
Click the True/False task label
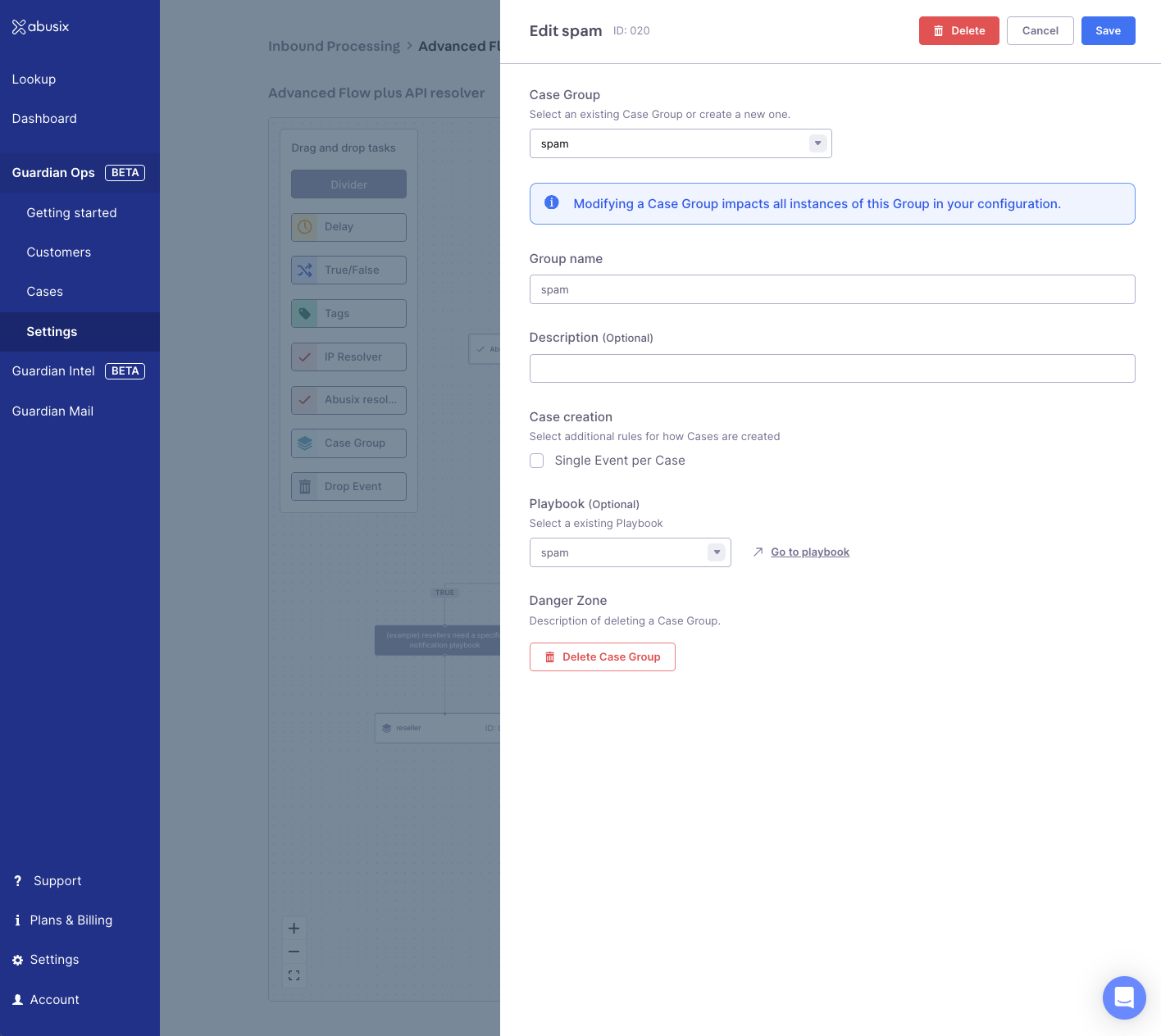pyautogui.click(x=352, y=270)
